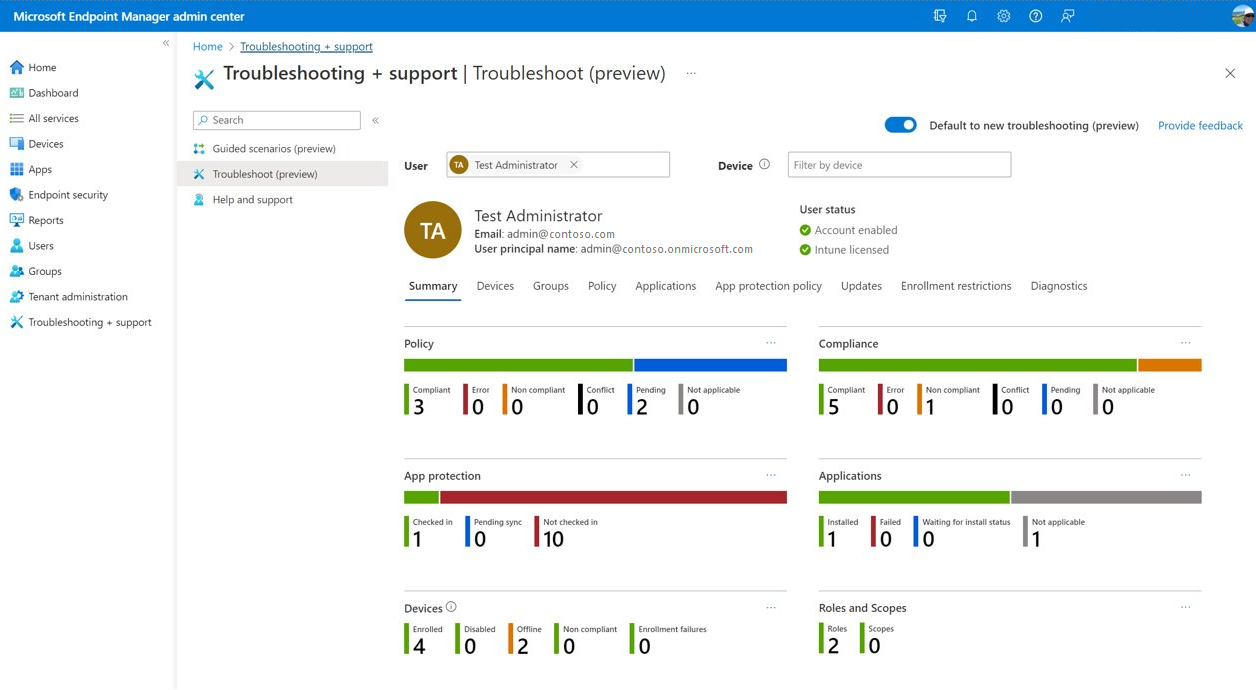
Task: Click the blade Search box
Action: [x=277, y=120]
